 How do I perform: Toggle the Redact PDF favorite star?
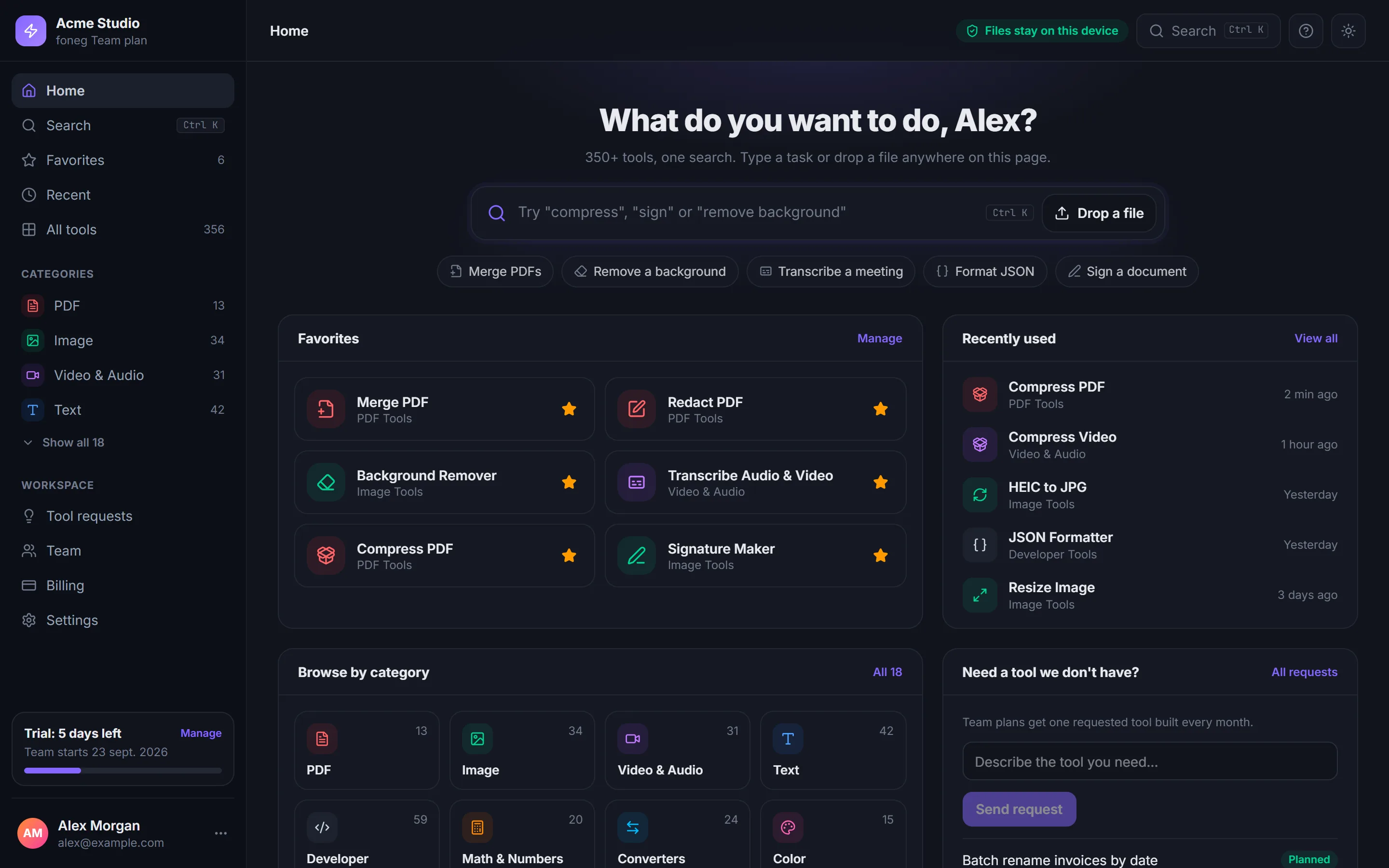pos(881,409)
